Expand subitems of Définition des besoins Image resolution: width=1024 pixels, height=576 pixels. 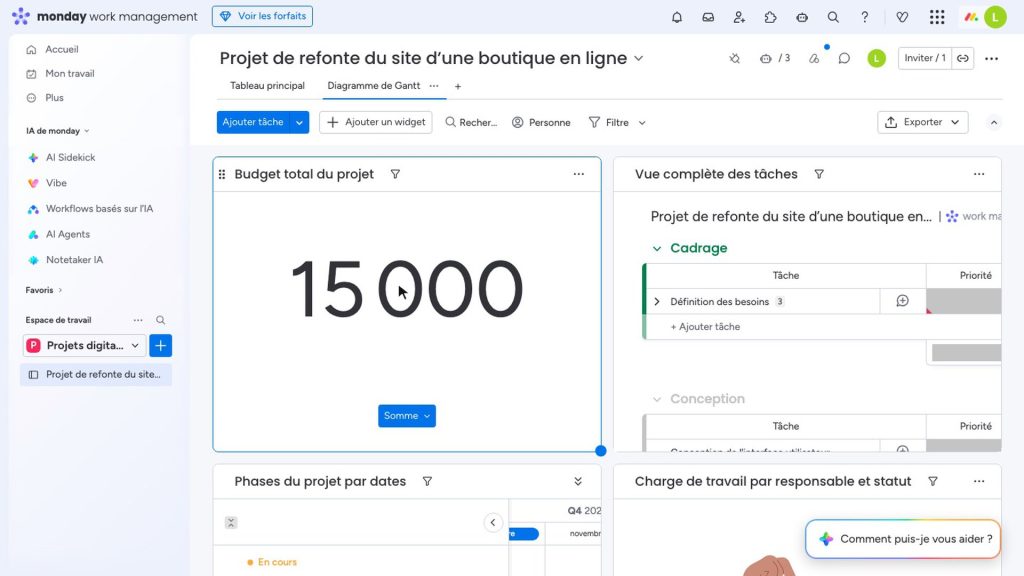click(x=657, y=302)
